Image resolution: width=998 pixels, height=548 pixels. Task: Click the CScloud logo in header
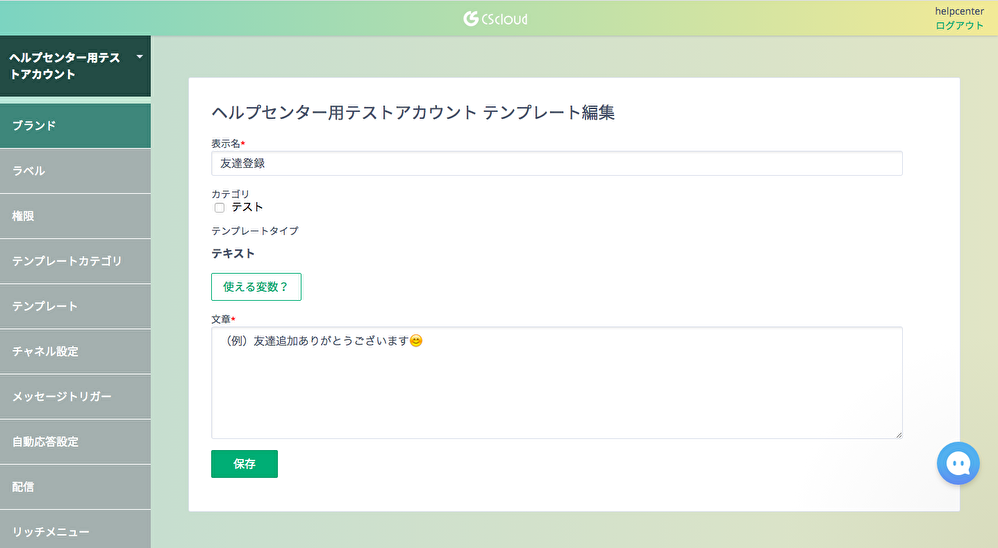pos(495,18)
